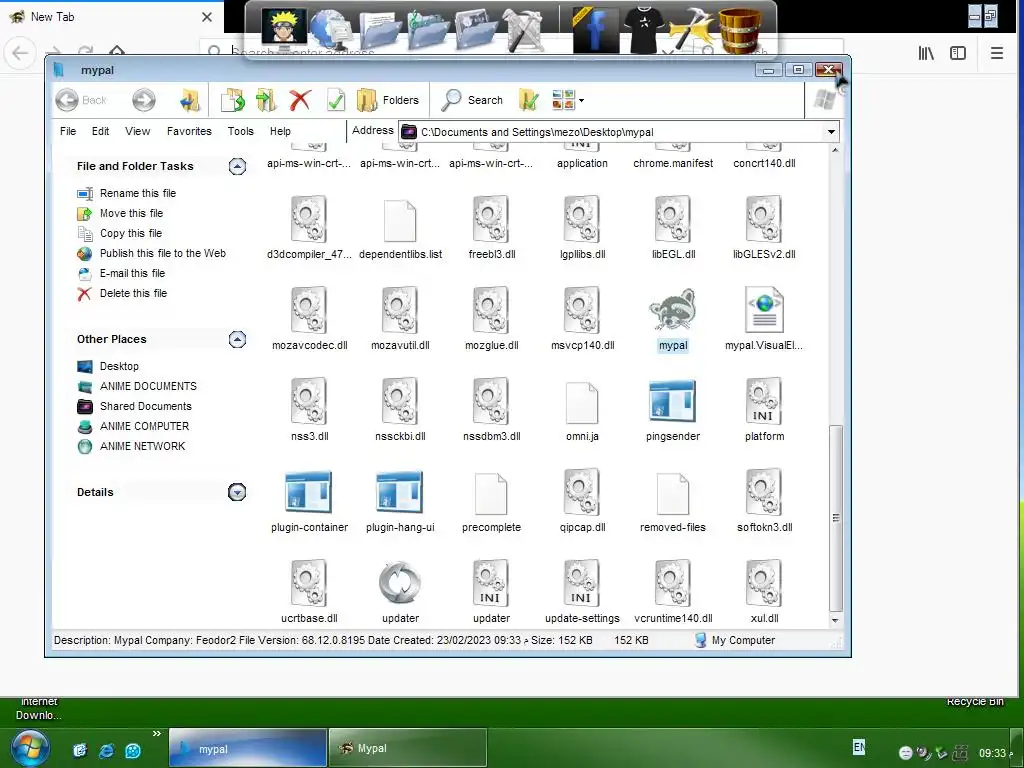Click Copy this file
The height and width of the screenshot is (768, 1024).
131,234
